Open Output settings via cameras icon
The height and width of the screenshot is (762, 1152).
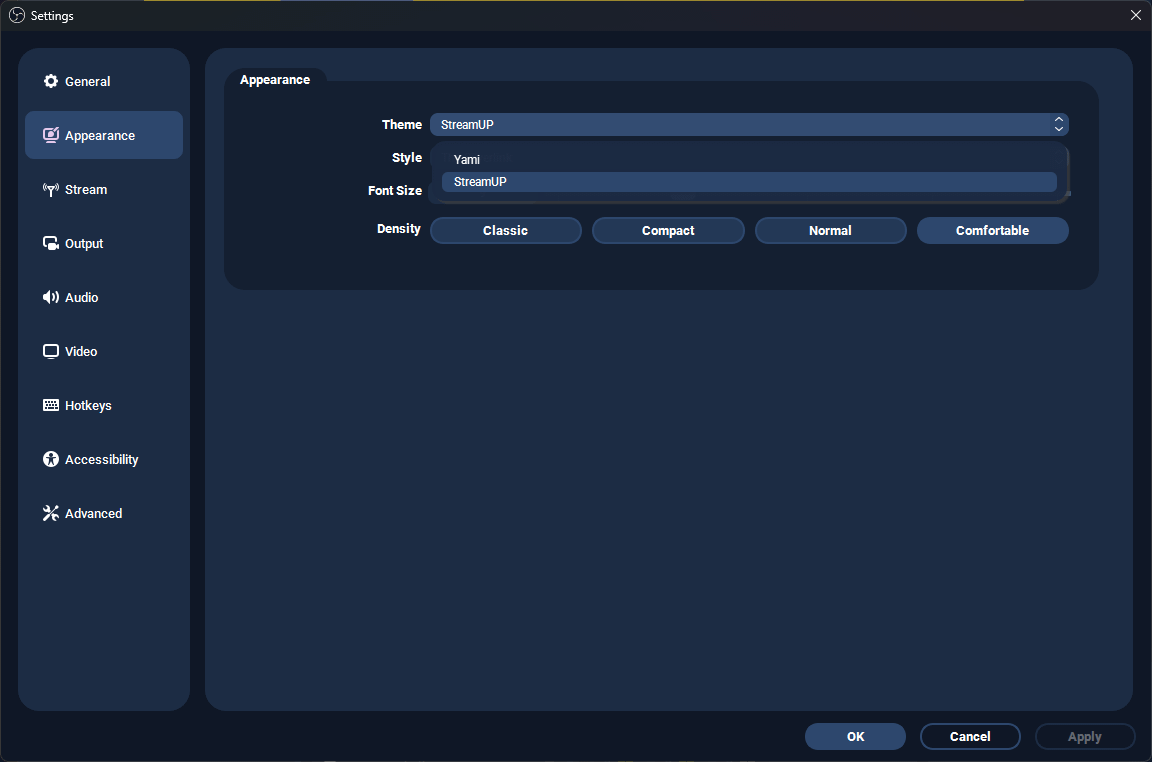coord(50,243)
